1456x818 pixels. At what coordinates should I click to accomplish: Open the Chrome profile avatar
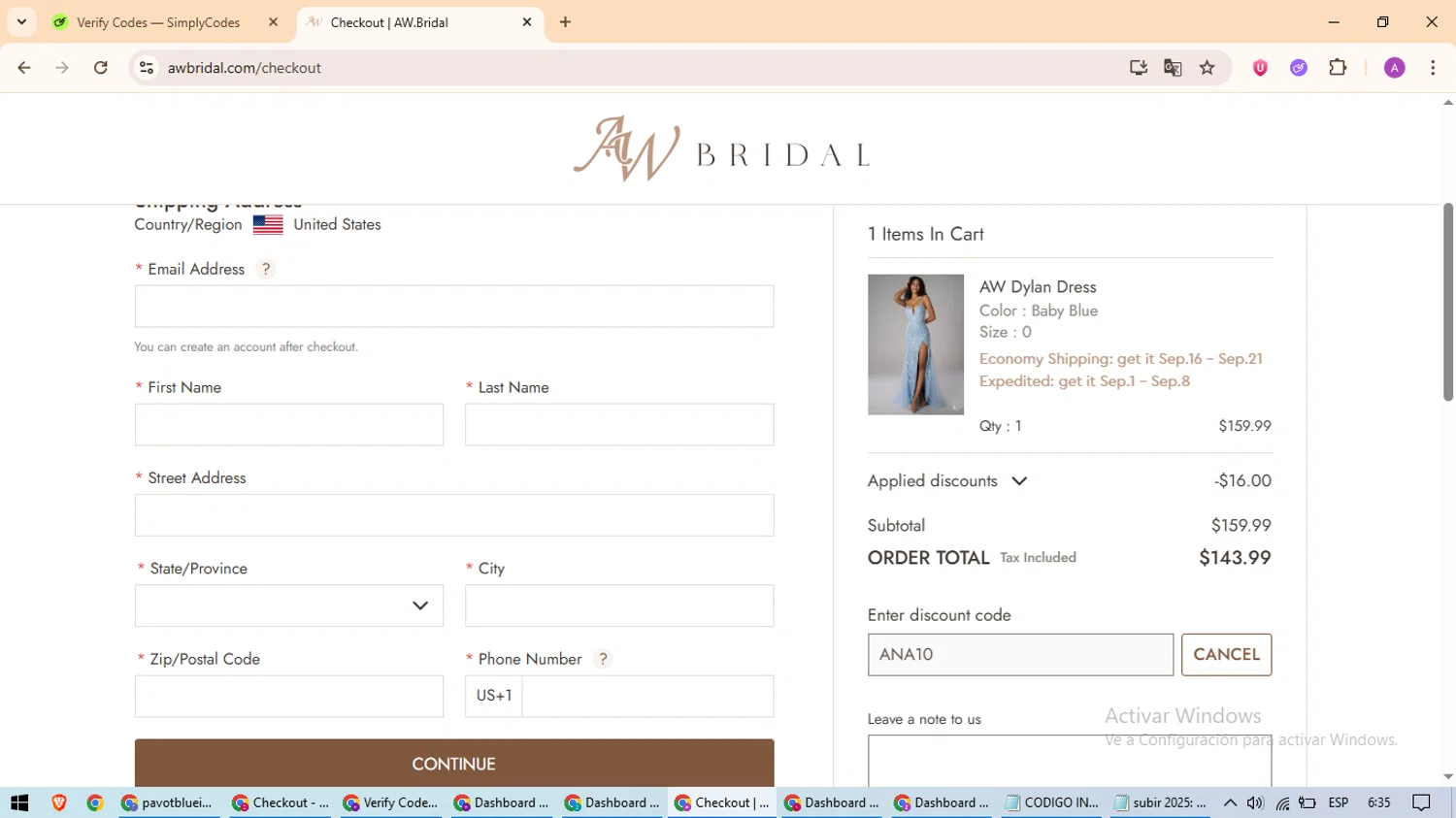pyautogui.click(x=1395, y=68)
